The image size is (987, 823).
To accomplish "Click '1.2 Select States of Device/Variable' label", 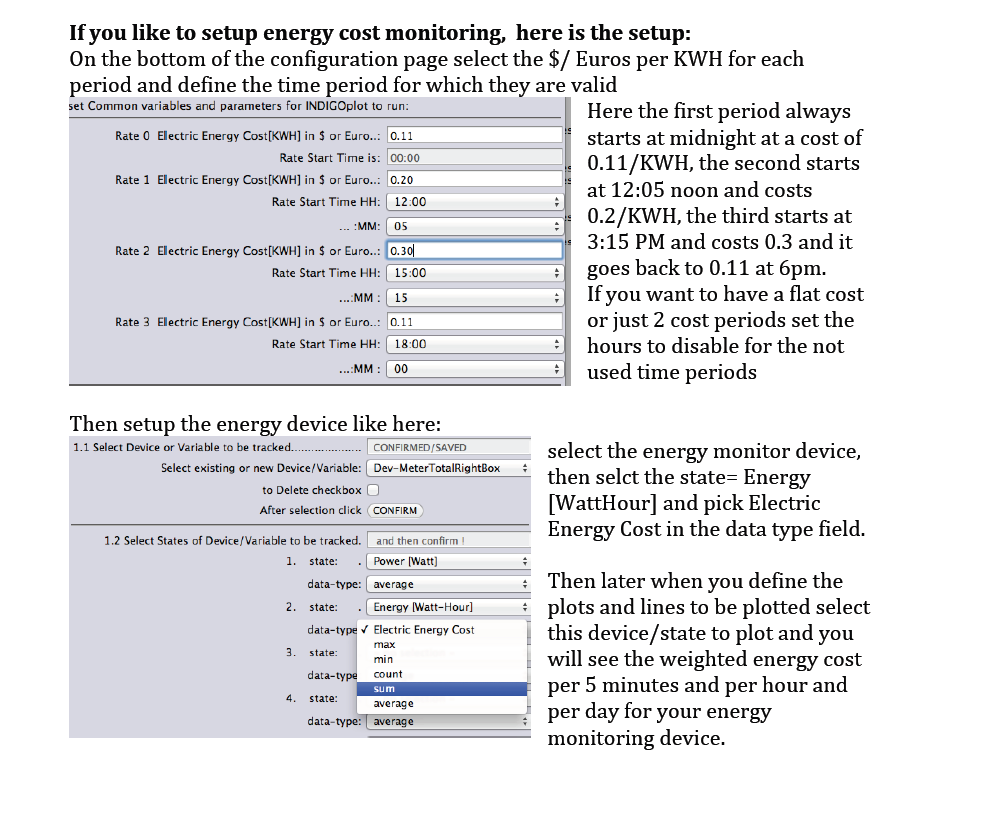I will pyautogui.click(x=232, y=540).
